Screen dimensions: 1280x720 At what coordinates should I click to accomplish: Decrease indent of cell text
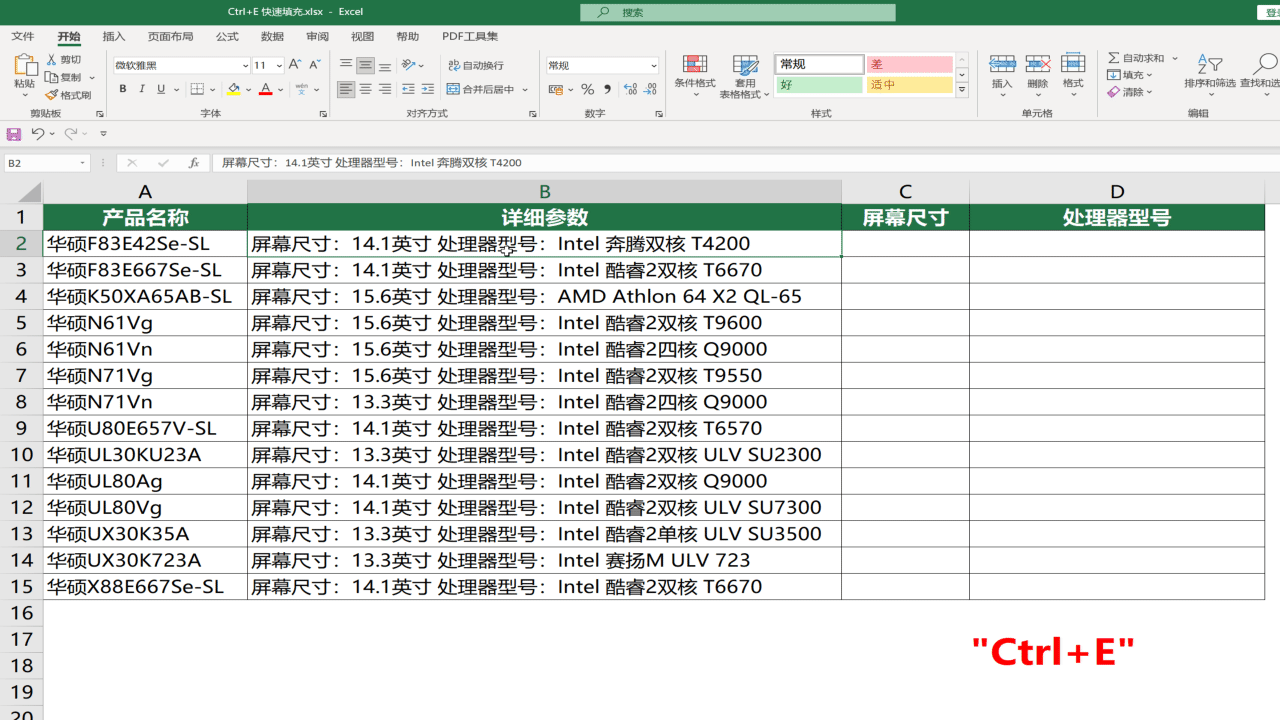[x=408, y=89]
